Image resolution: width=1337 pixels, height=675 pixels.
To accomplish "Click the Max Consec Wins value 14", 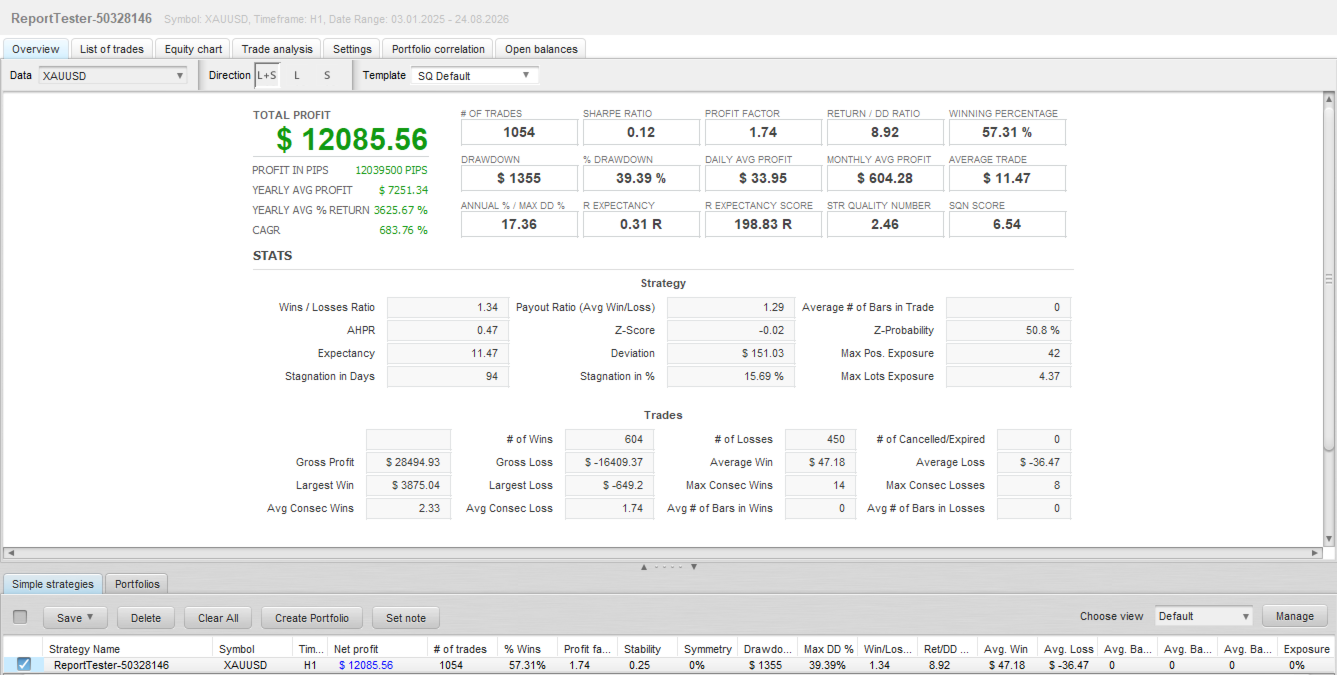I will 821,485.
